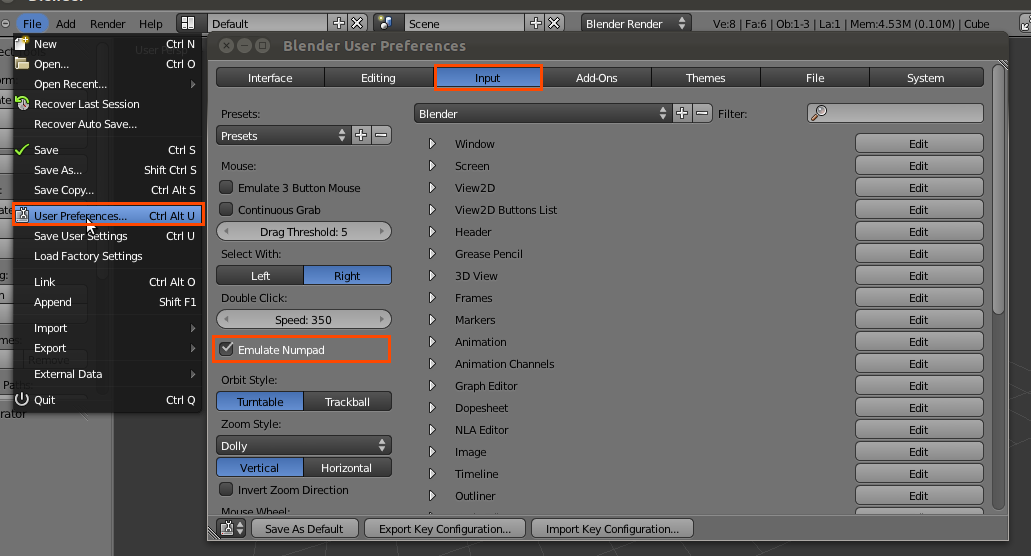Disable the Emulate Numpad checkbox

(227, 349)
